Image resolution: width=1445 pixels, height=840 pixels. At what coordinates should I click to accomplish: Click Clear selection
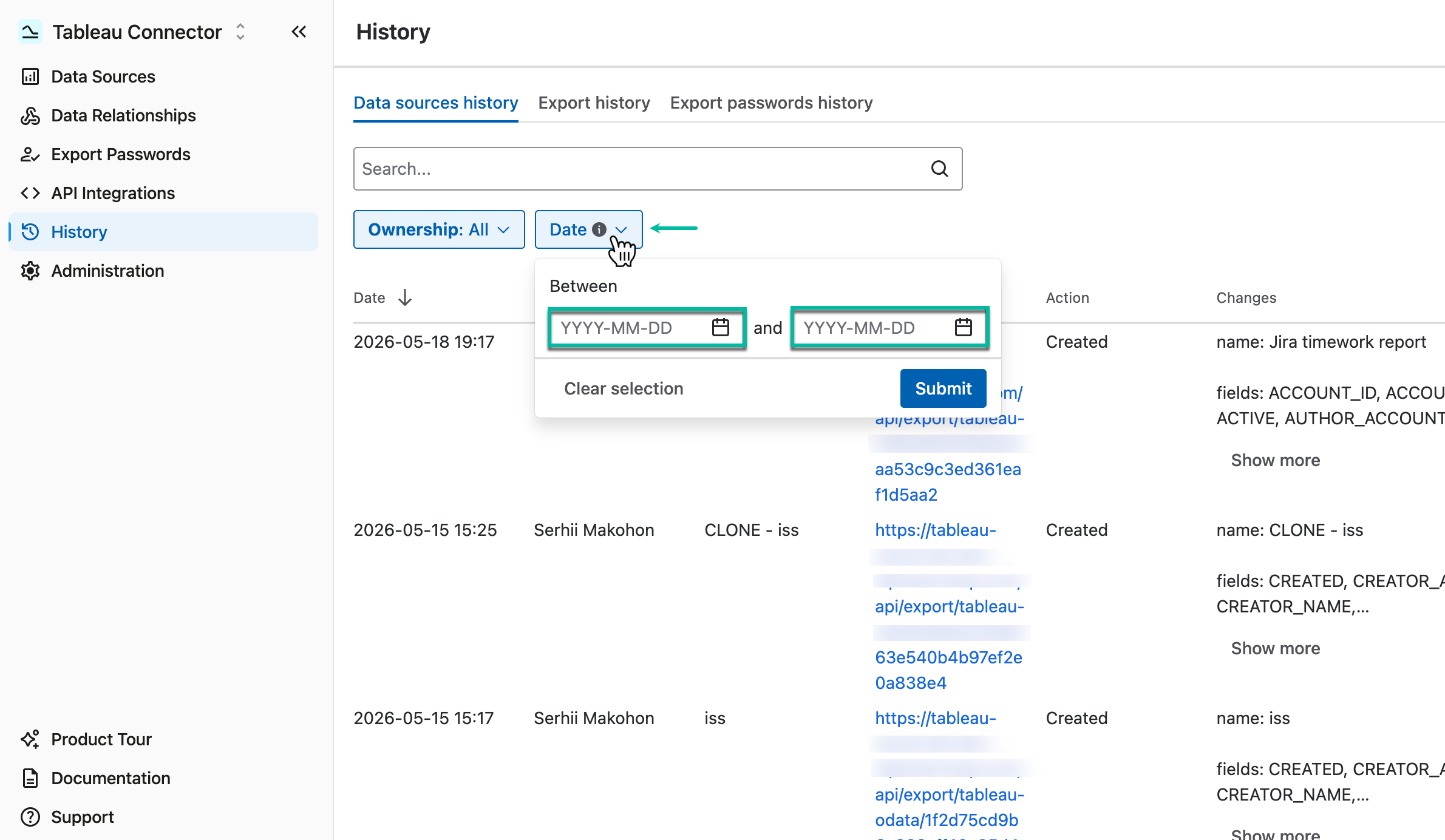(624, 388)
